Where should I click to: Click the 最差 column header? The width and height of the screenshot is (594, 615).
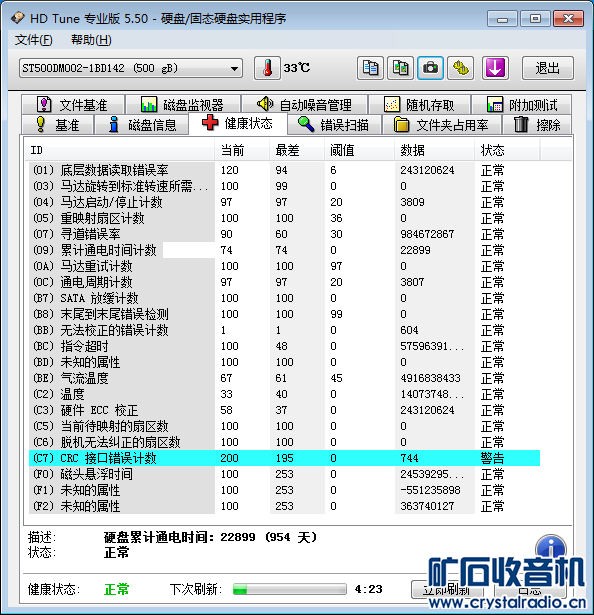(297, 150)
